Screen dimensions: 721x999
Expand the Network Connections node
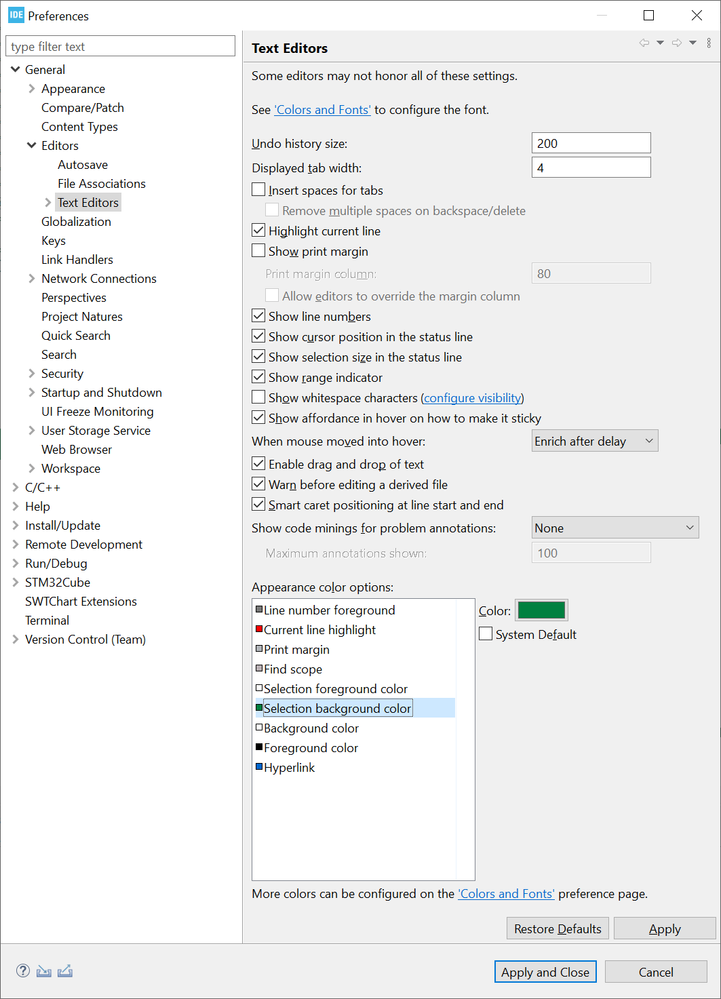click(31, 278)
